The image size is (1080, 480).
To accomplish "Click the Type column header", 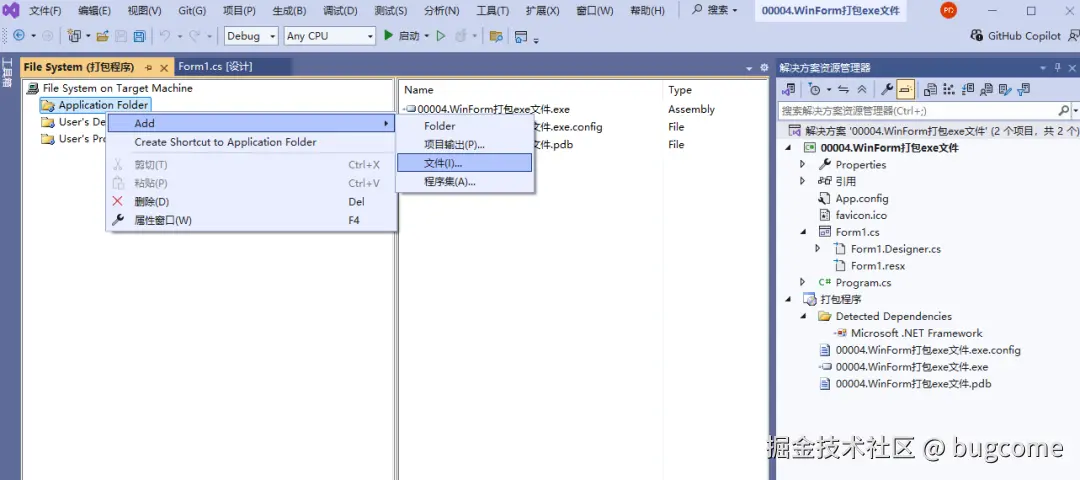I will tap(680, 90).
